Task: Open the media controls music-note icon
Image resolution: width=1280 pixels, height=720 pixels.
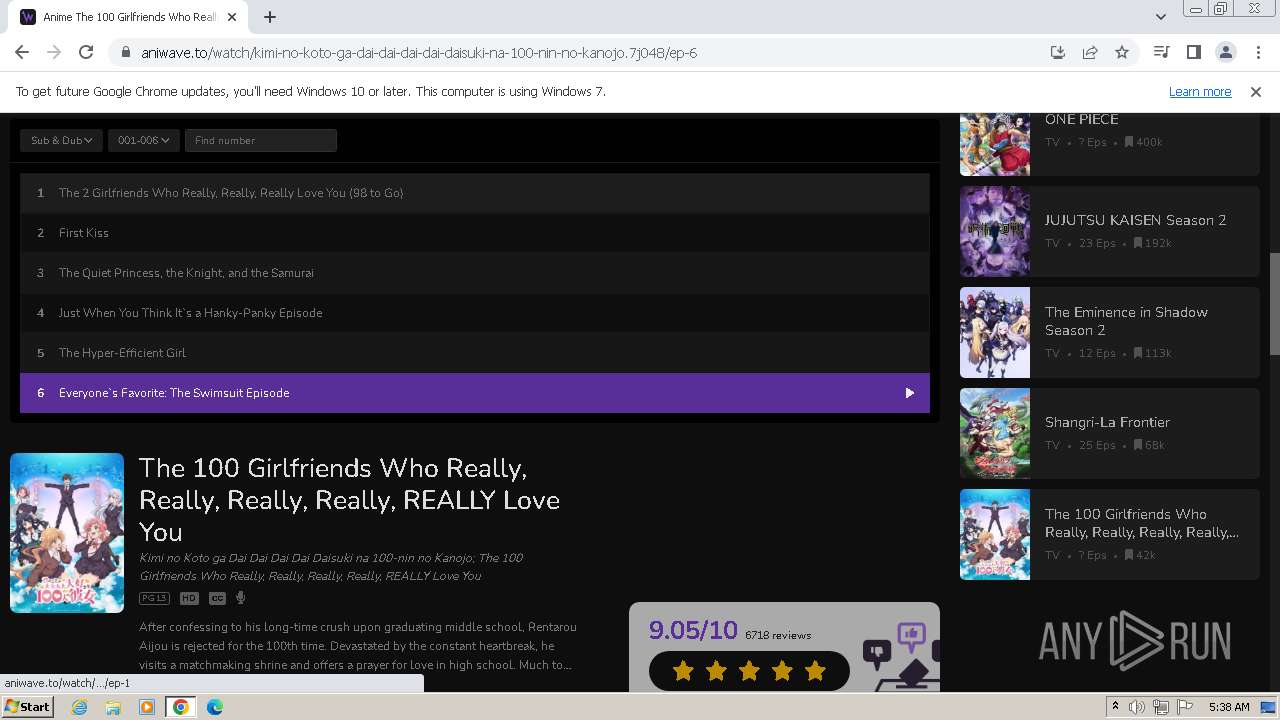Action: 1161,52
